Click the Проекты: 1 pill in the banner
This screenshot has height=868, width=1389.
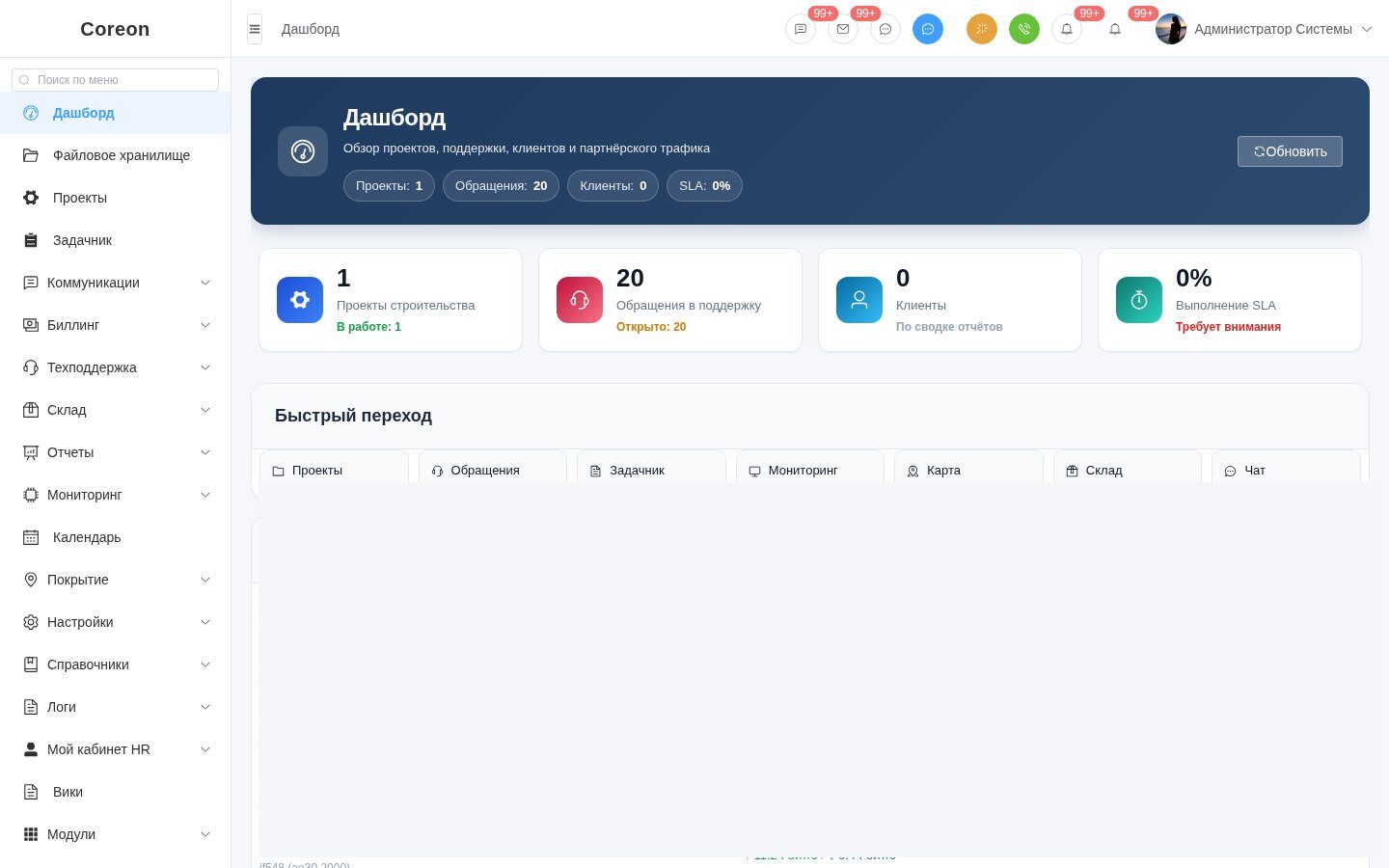(389, 186)
